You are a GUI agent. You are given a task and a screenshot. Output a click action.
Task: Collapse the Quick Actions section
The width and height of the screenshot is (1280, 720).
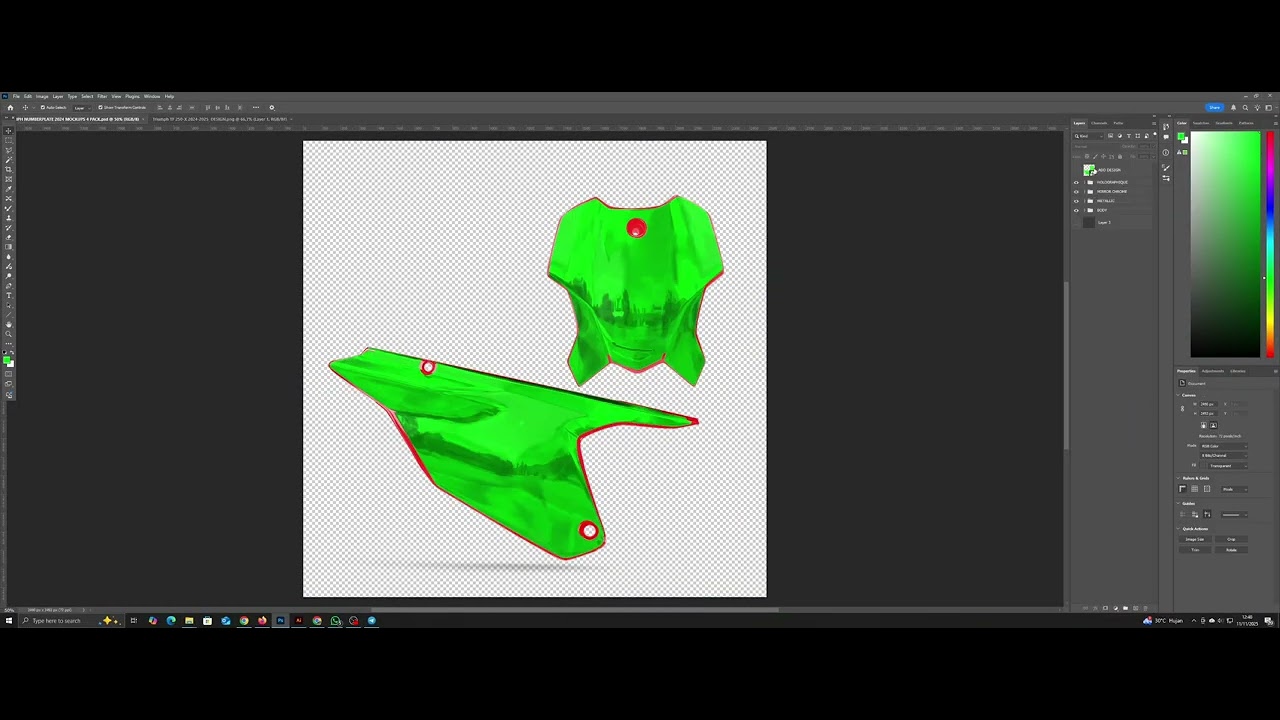pos(1177,529)
